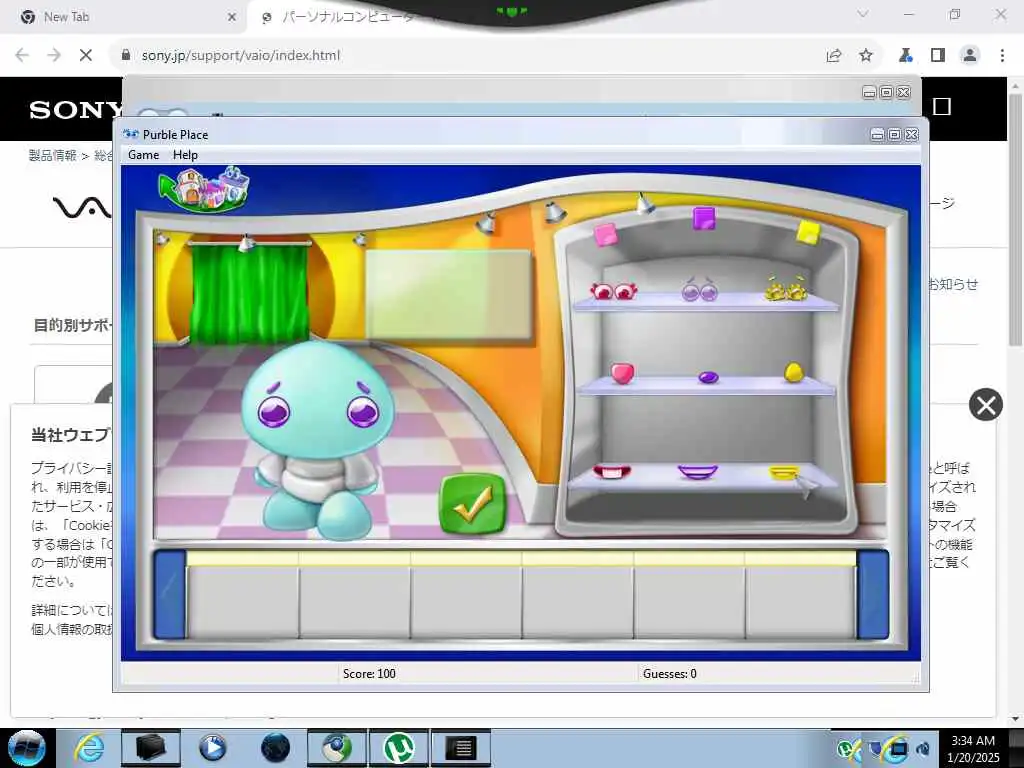Viewport: 1024px width, 768px height.
Task: Select the purple nose on the middle shelf
Action: 708,377
